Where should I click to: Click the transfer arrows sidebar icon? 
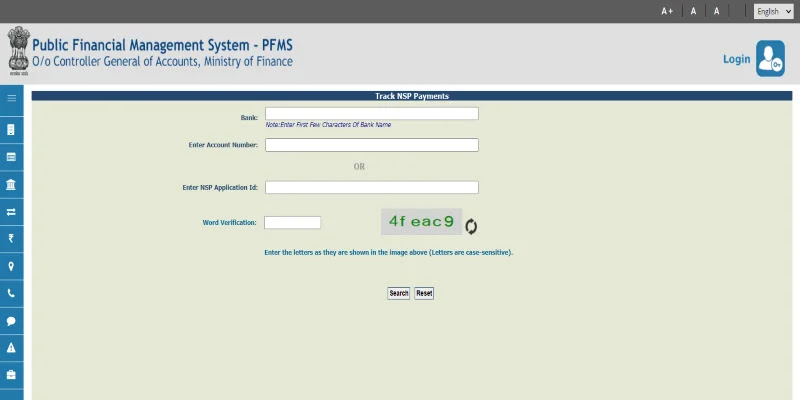pyautogui.click(x=11, y=212)
